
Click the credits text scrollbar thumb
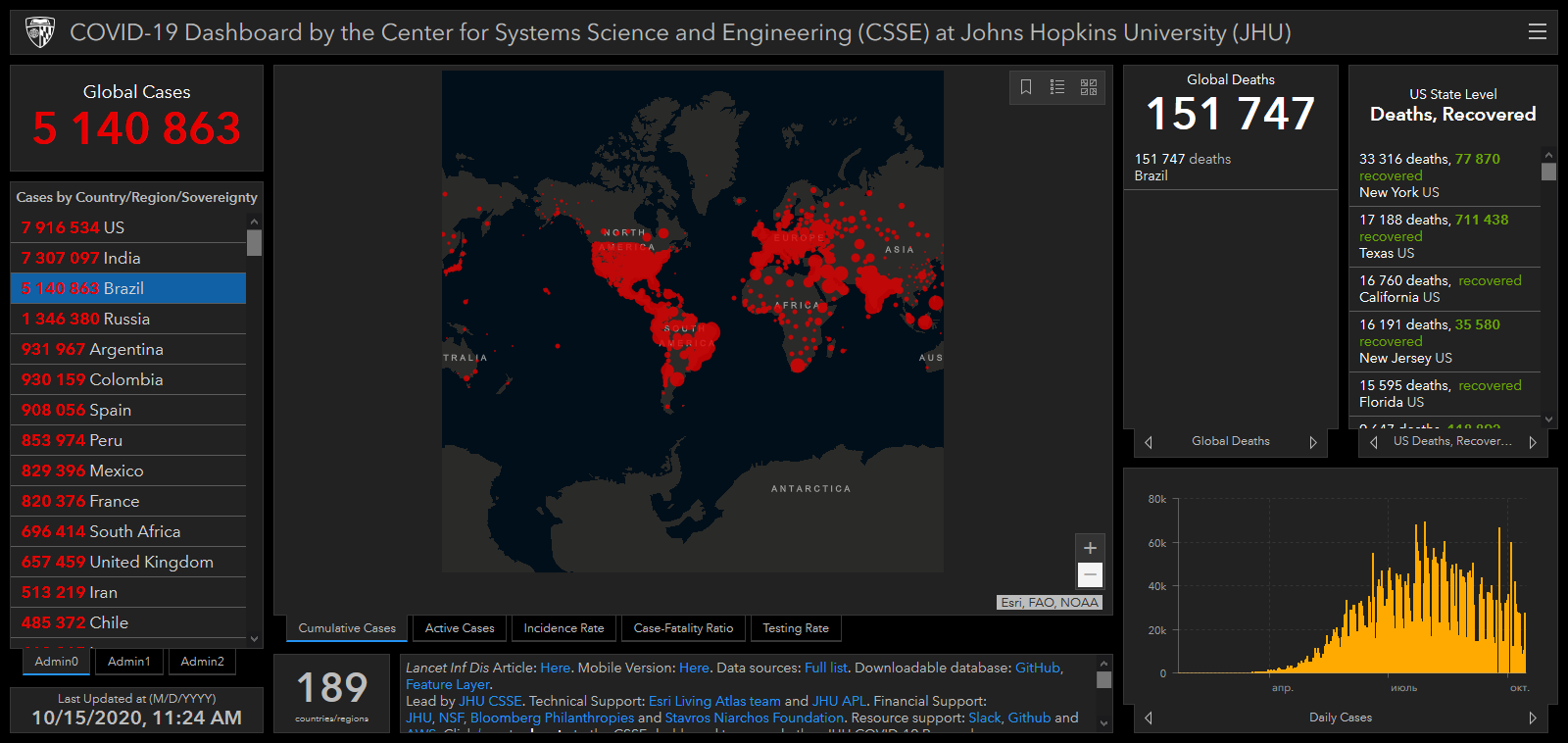1103,679
